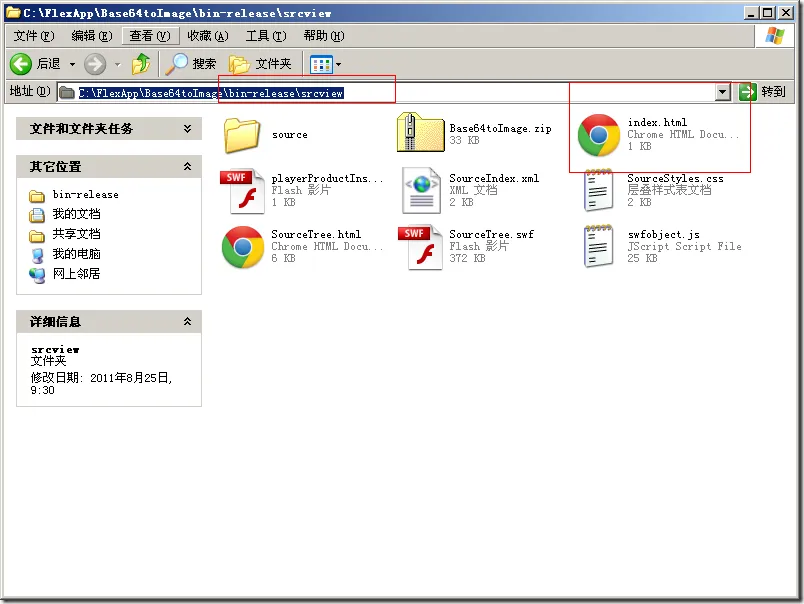Viewport: 804px width, 604px height.
Task: Click the folder icon in the title bar
Action: [x=13, y=12]
